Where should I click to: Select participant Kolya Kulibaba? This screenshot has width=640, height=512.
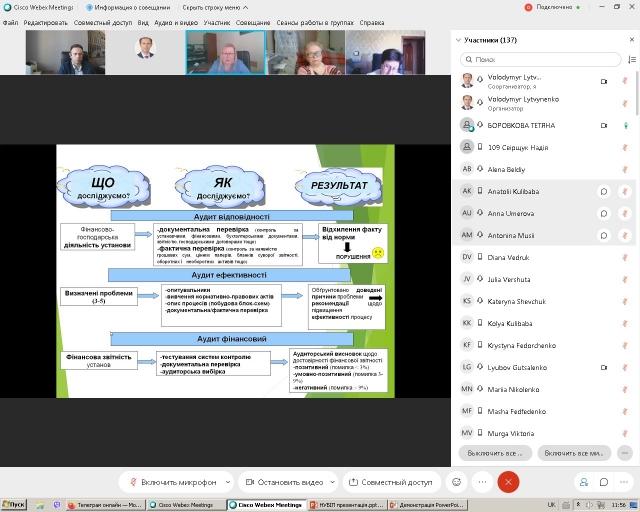544,323
